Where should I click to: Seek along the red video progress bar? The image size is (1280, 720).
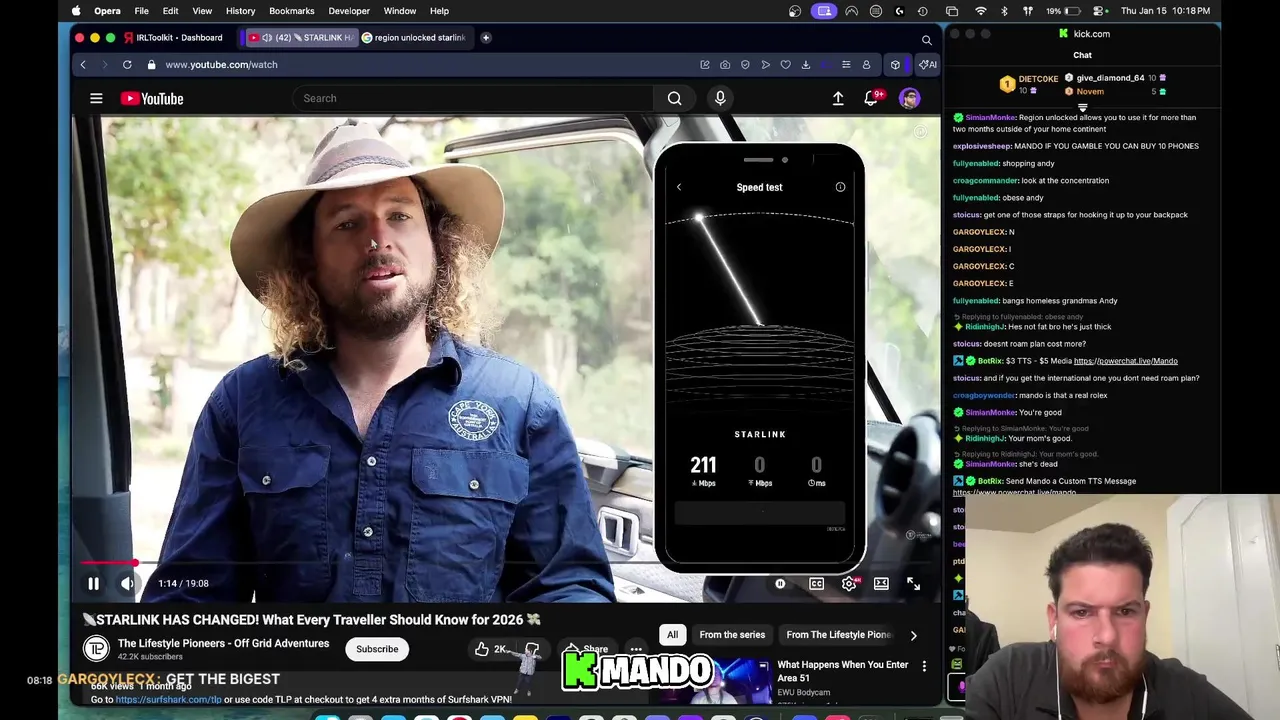click(507, 564)
